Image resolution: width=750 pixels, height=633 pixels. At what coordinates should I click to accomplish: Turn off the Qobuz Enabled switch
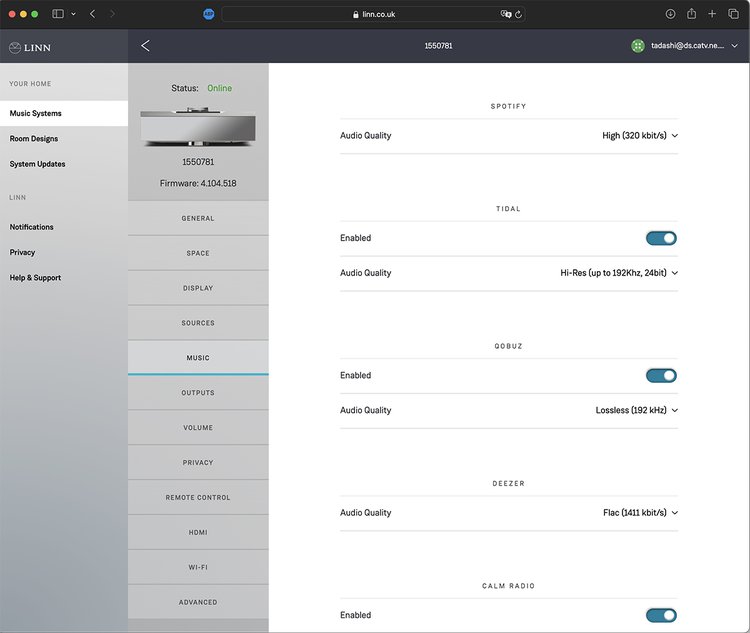point(661,376)
